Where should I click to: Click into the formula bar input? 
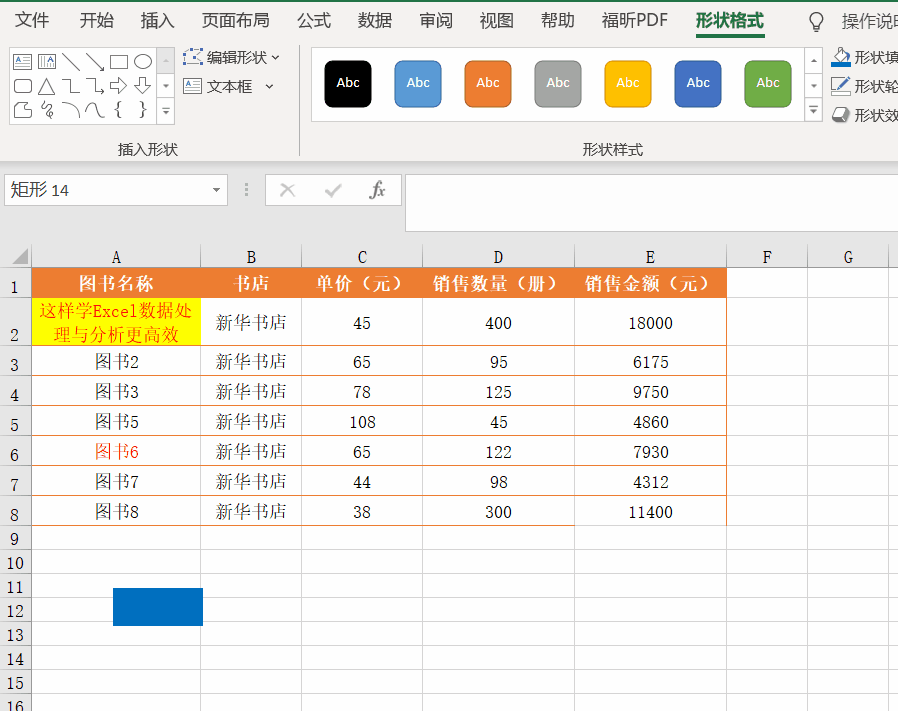coord(651,203)
